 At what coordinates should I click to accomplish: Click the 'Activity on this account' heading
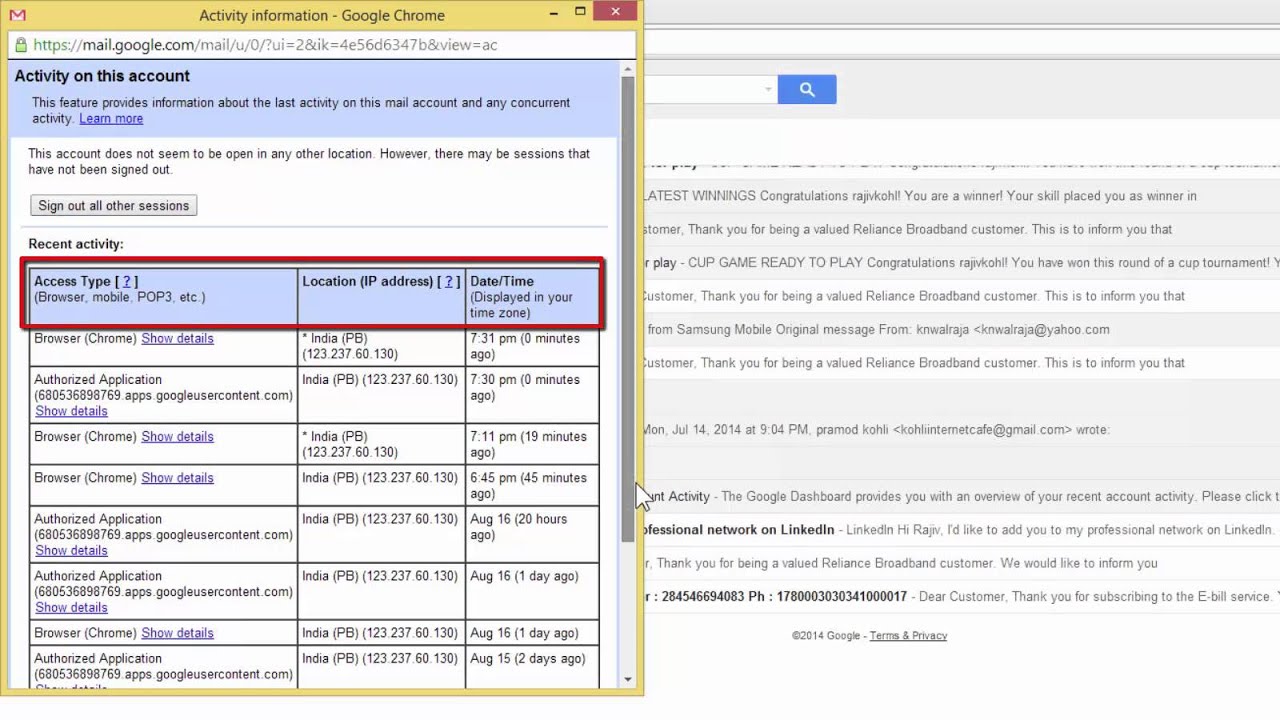click(x=102, y=76)
